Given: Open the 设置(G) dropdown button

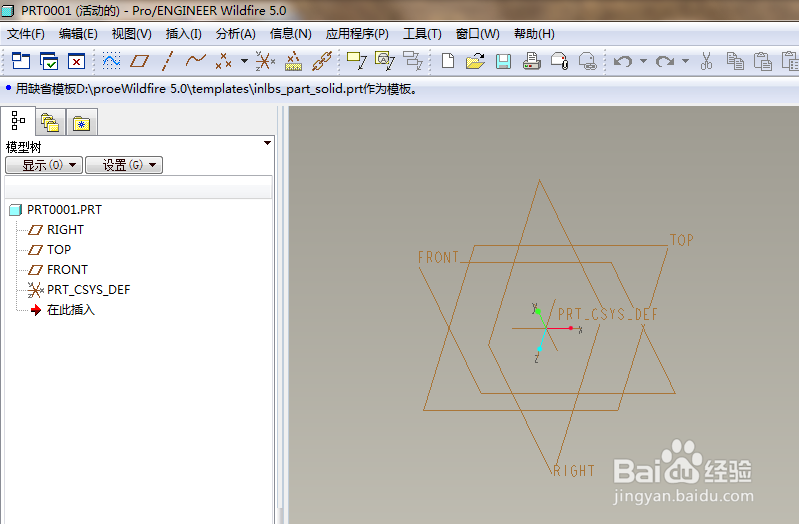Looking at the screenshot, I should [x=124, y=165].
